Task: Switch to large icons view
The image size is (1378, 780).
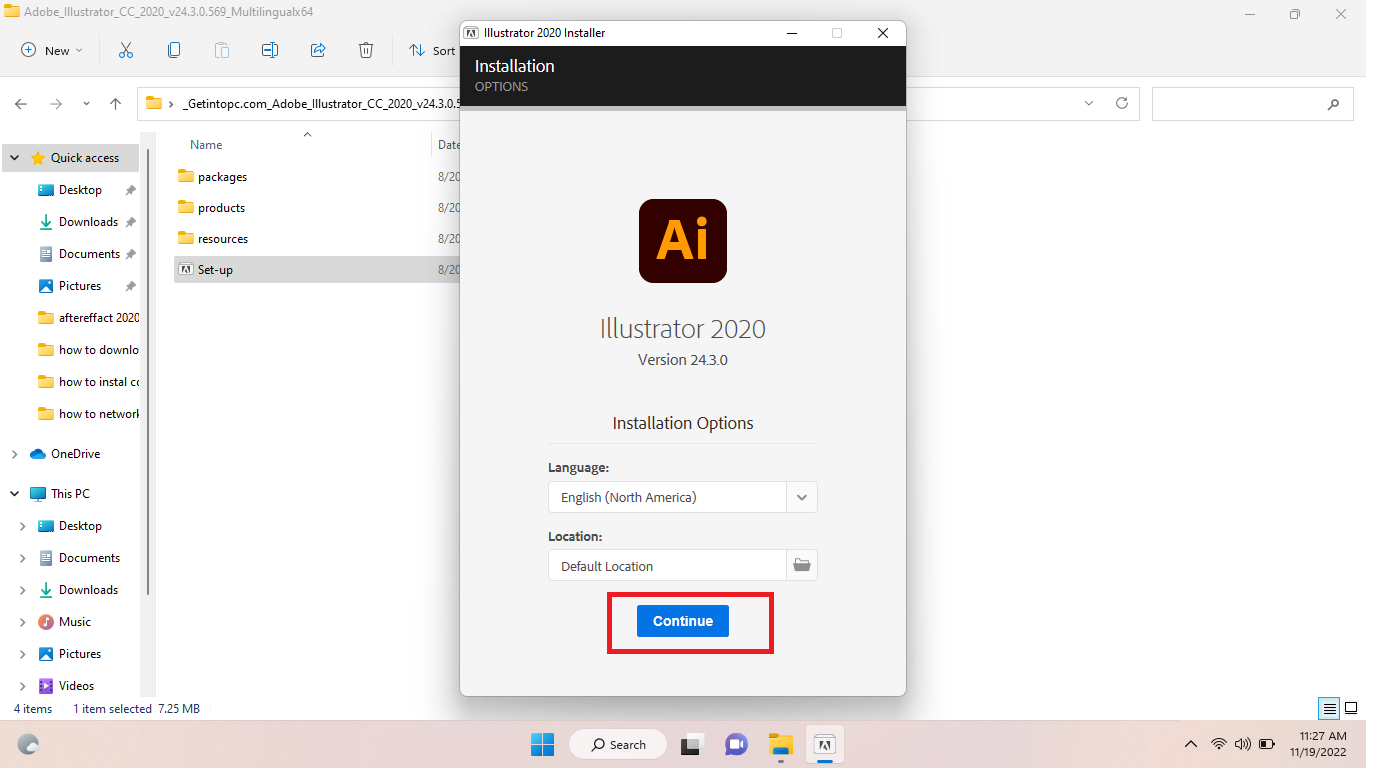Action: tap(1351, 708)
